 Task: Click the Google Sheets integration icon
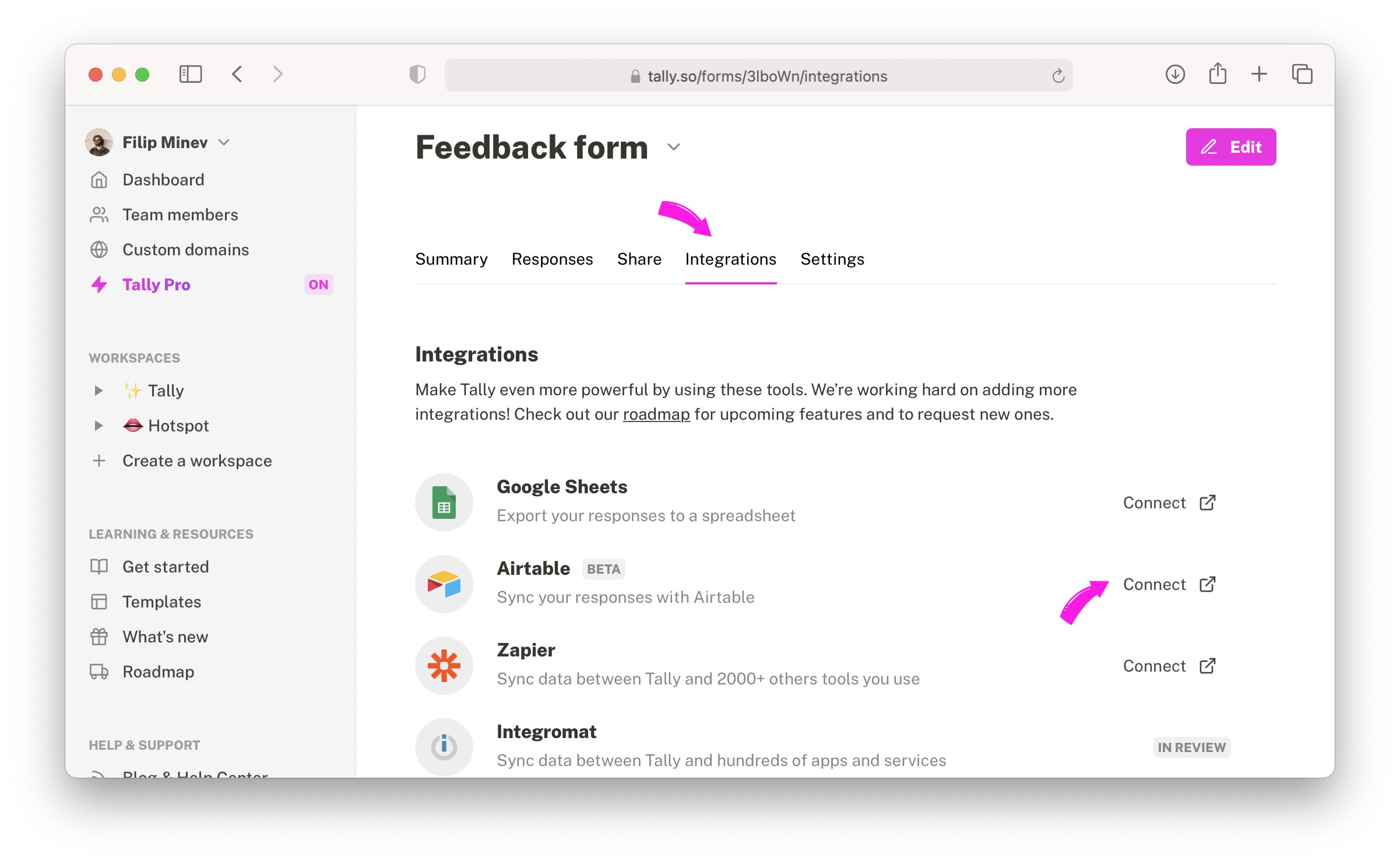(444, 502)
